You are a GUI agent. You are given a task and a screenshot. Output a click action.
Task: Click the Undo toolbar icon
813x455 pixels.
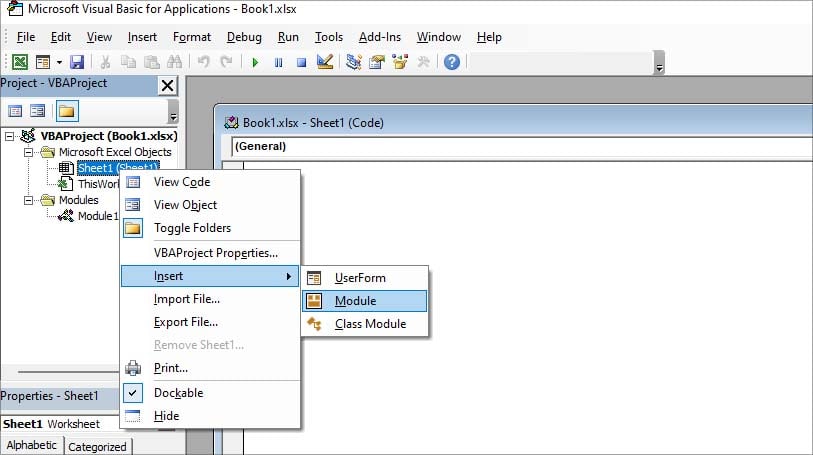coord(203,62)
